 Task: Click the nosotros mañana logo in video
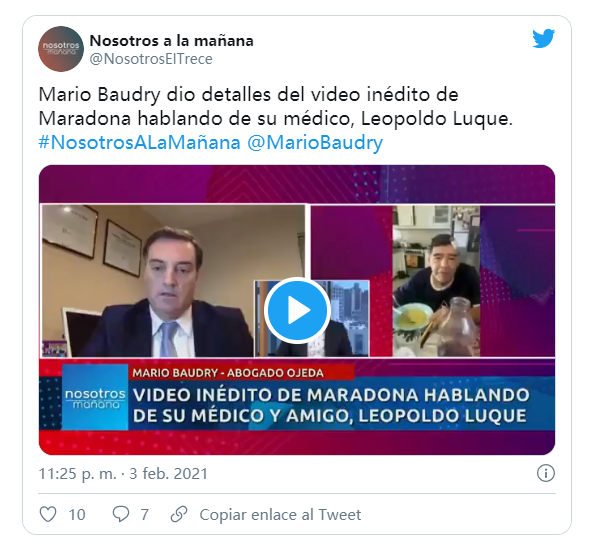coord(95,397)
